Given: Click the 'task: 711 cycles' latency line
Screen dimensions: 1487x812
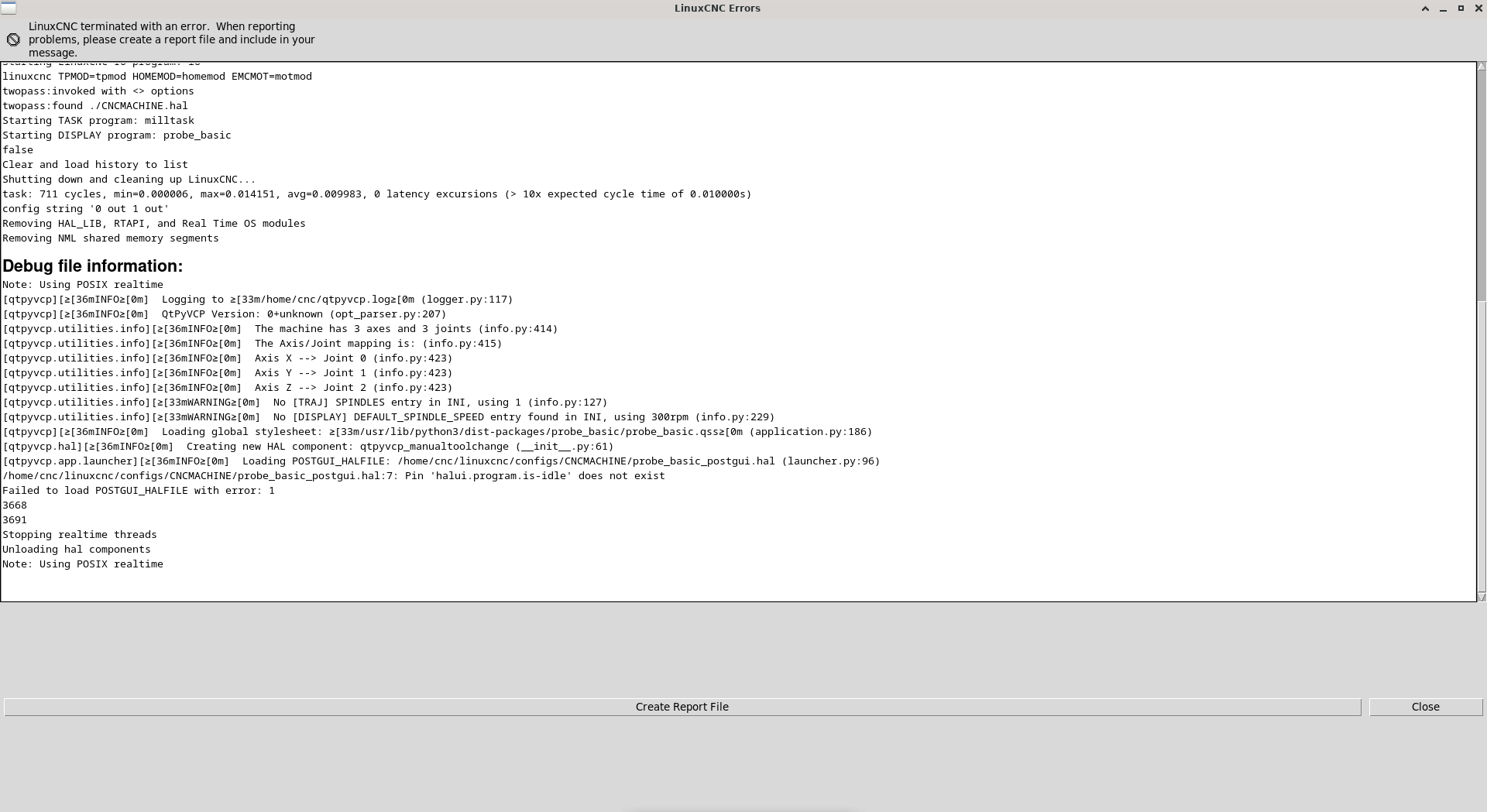Looking at the screenshot, I should tap(377, 194).
